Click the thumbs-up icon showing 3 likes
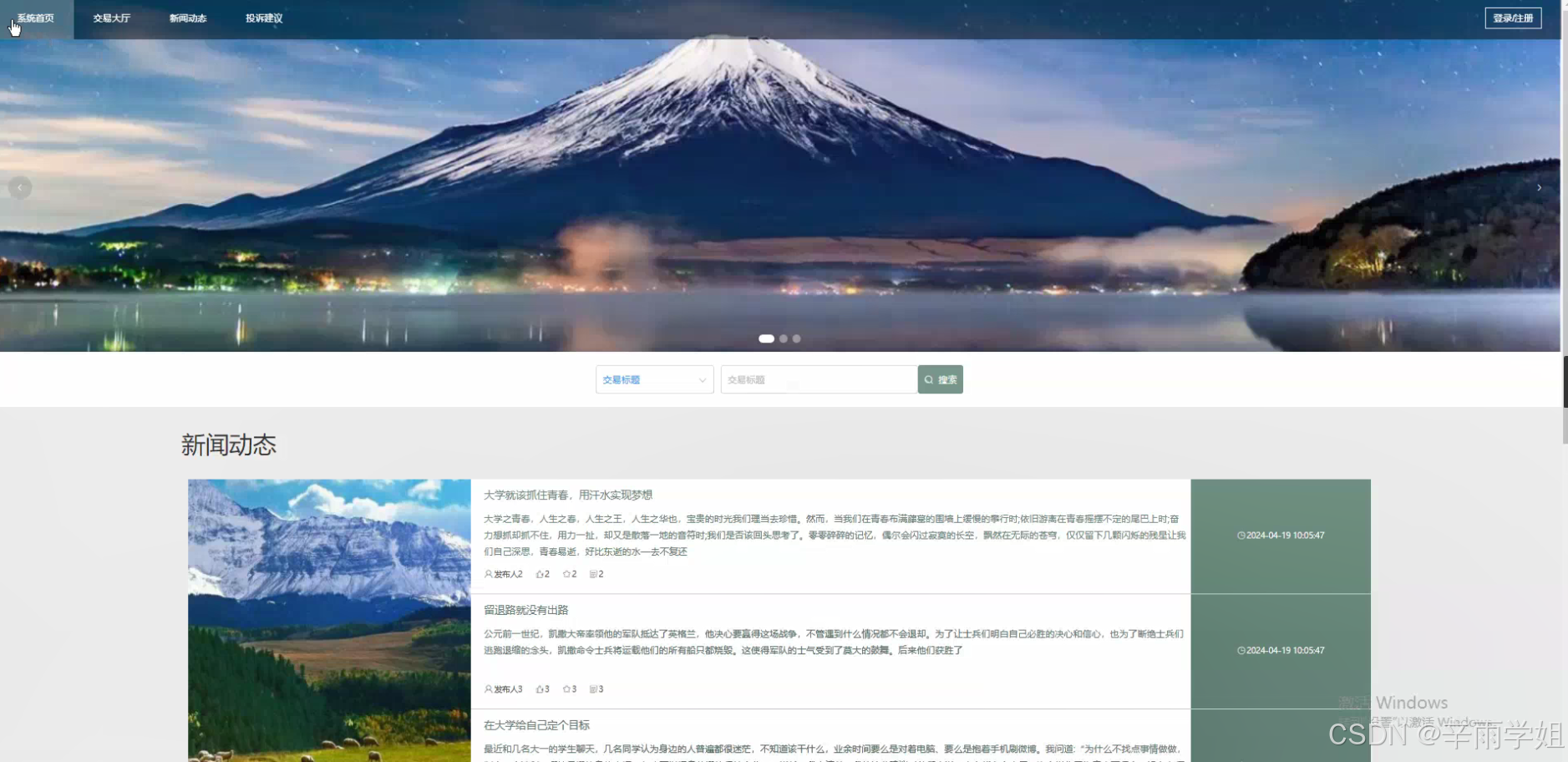1568x762 pixels. [x=540, y=689]
